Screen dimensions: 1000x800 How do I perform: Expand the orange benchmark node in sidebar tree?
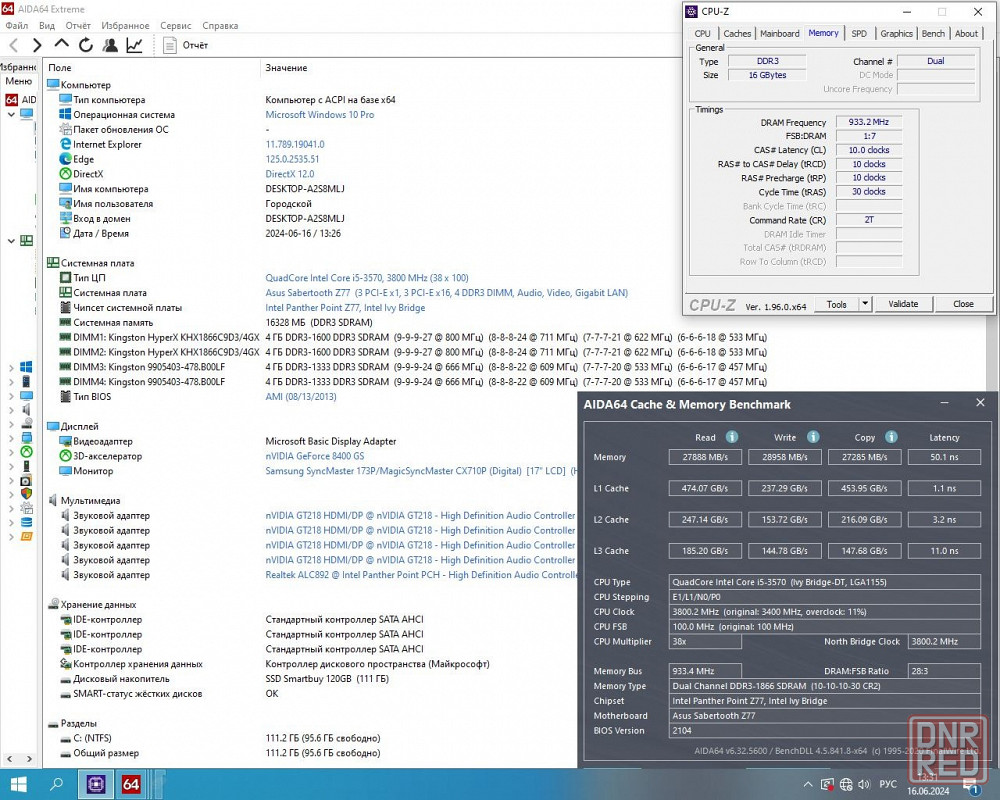click(11, 537)
